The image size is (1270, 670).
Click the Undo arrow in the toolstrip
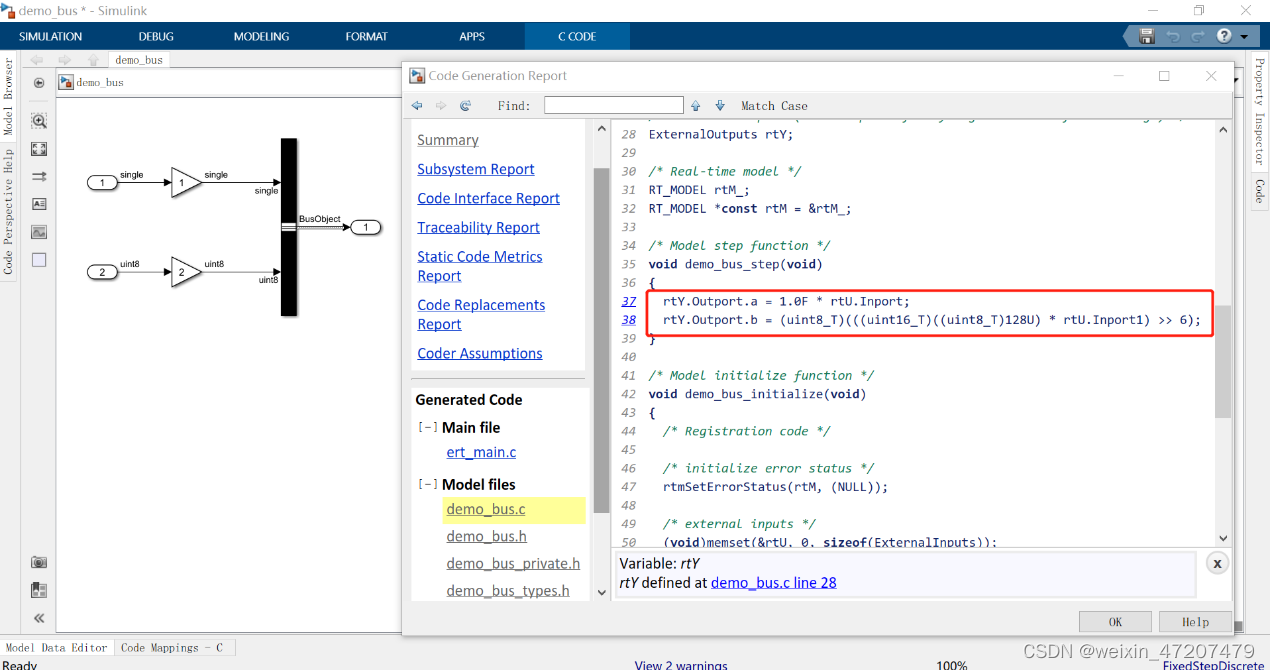1172,36
